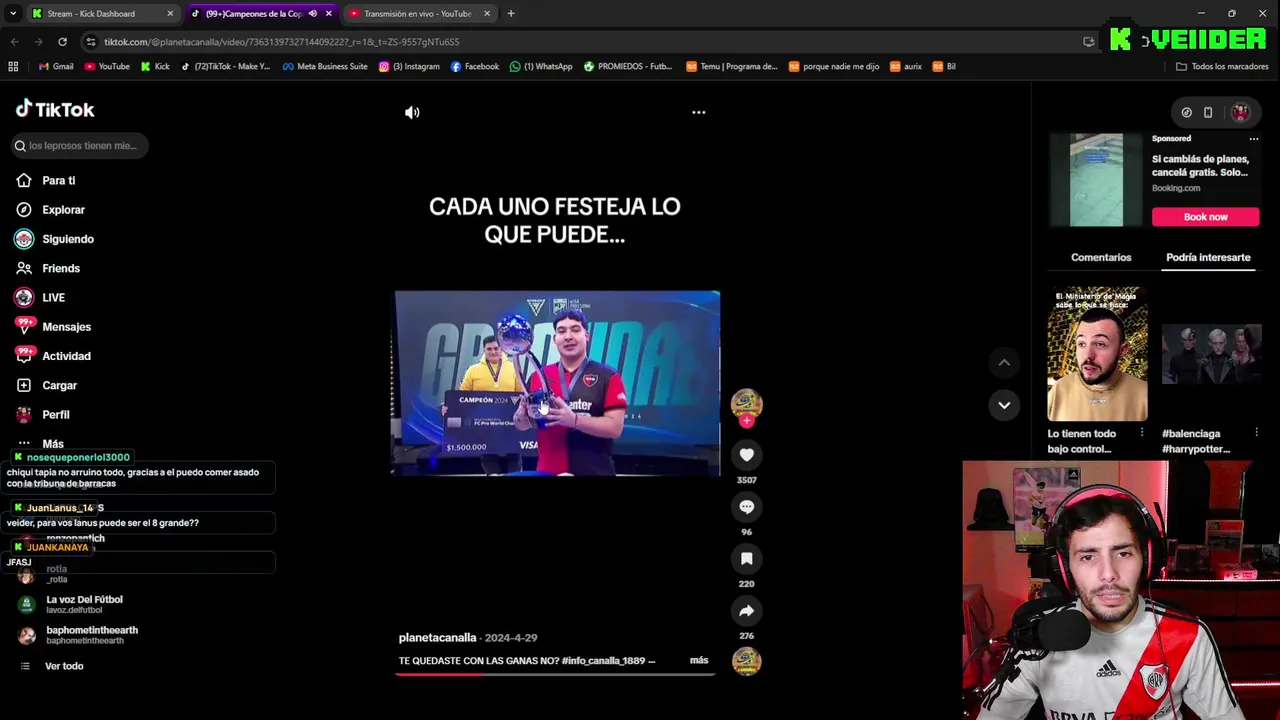Open profile avatar in top right
The width and height of the screenshot is (1280, 720).
1240,113
